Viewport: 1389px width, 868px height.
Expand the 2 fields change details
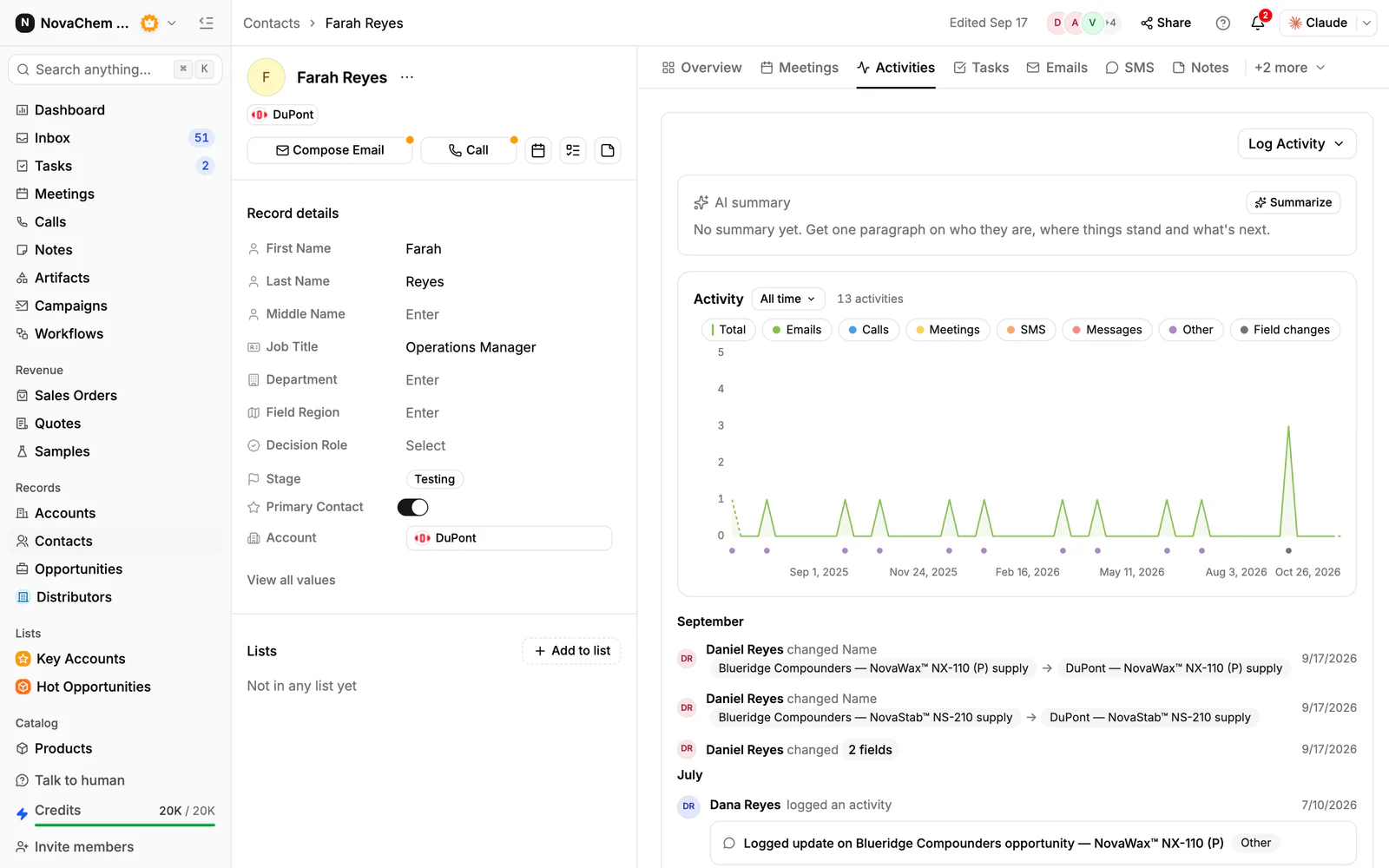click(x=870, y=750)
